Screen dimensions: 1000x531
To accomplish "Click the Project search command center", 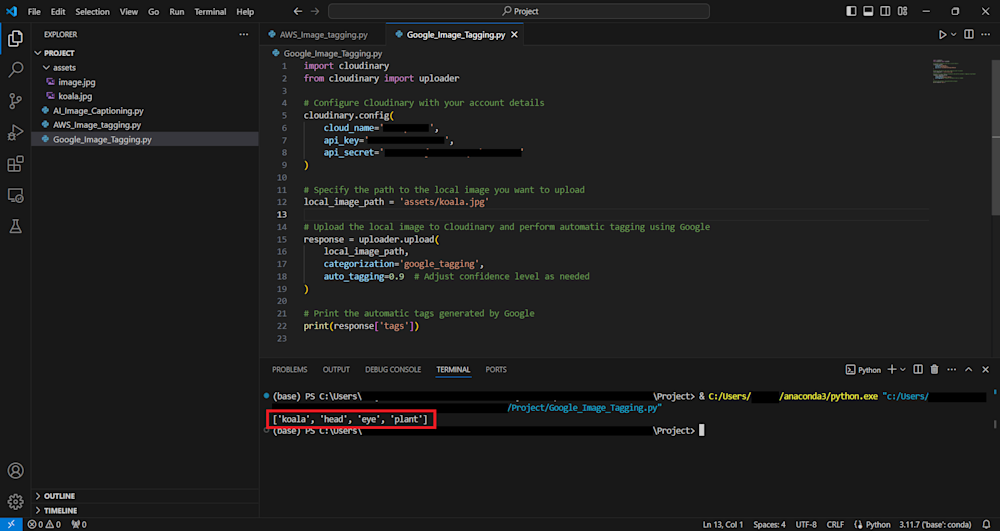I will 518,11.
